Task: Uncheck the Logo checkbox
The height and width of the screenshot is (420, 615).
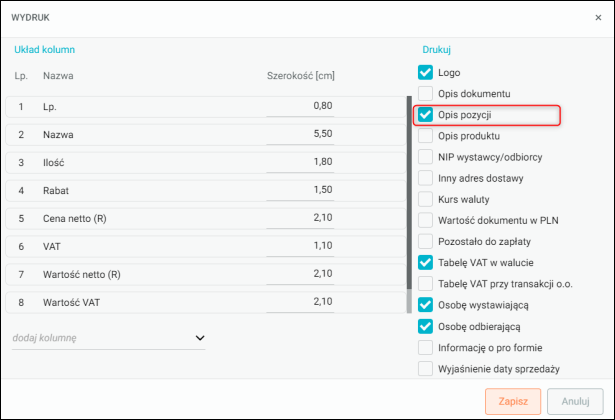Action: pyautogui.click(x=426, y=73)
